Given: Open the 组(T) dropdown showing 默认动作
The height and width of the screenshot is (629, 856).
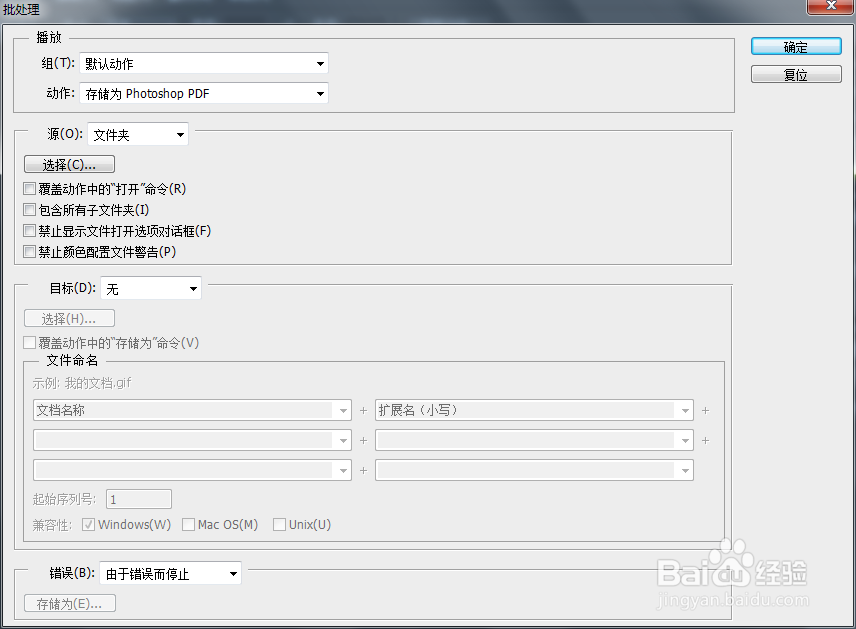Looking at the screenshot, I should coord(204,63).
